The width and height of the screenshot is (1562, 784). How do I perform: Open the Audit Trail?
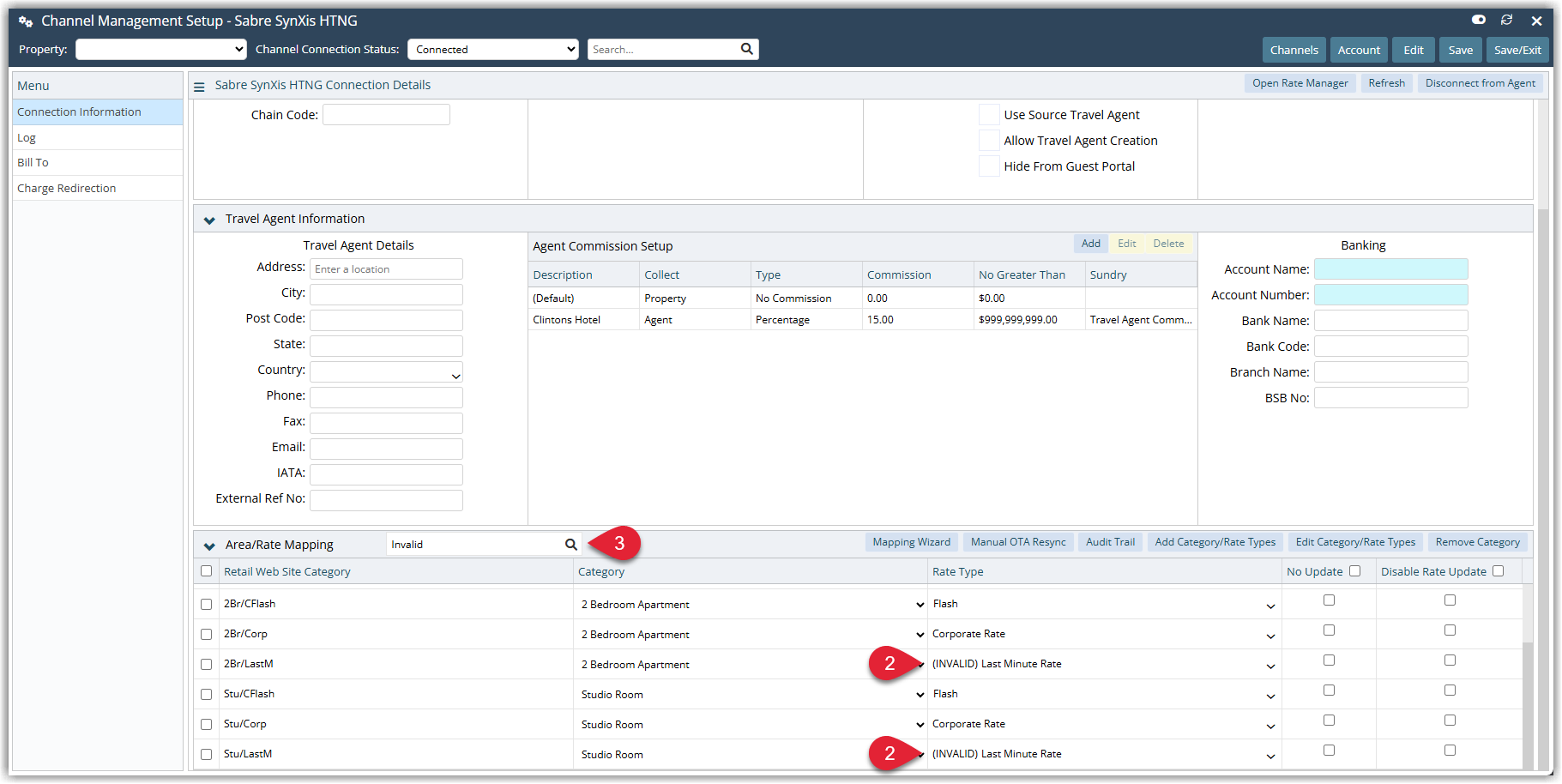coord(1110,542)
